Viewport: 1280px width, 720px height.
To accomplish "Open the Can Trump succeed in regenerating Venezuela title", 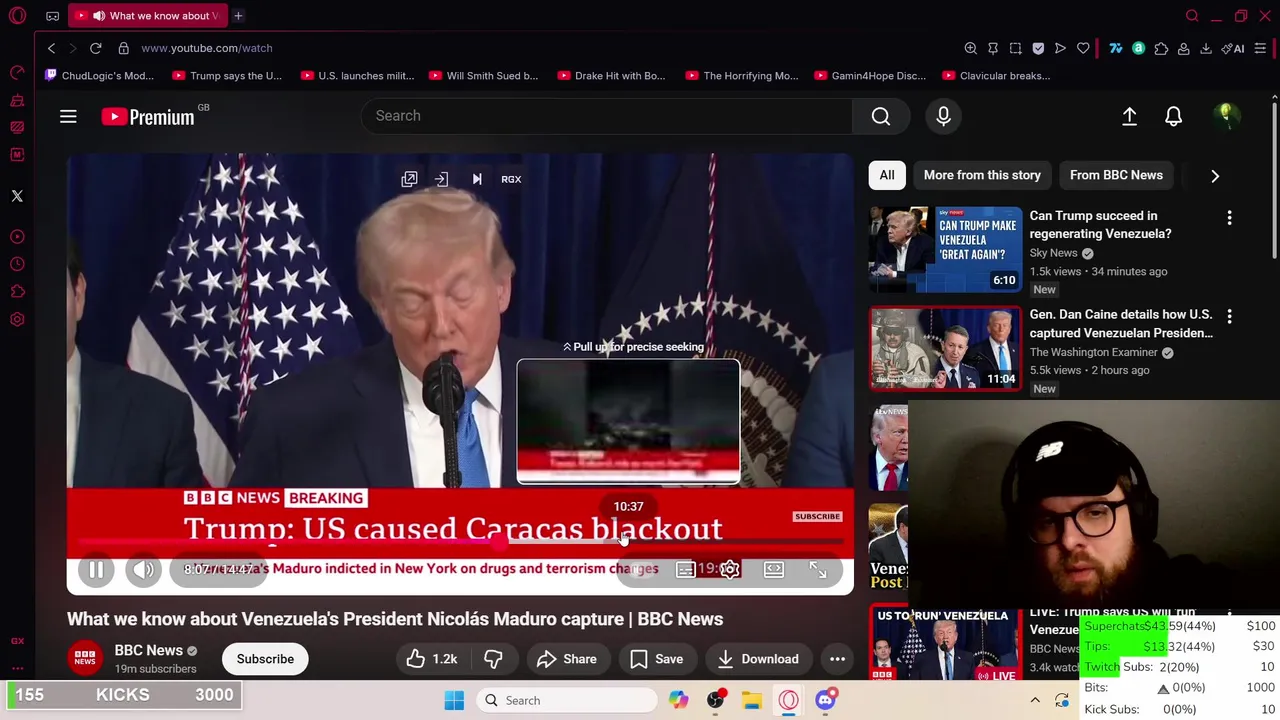I will 1100,225.
